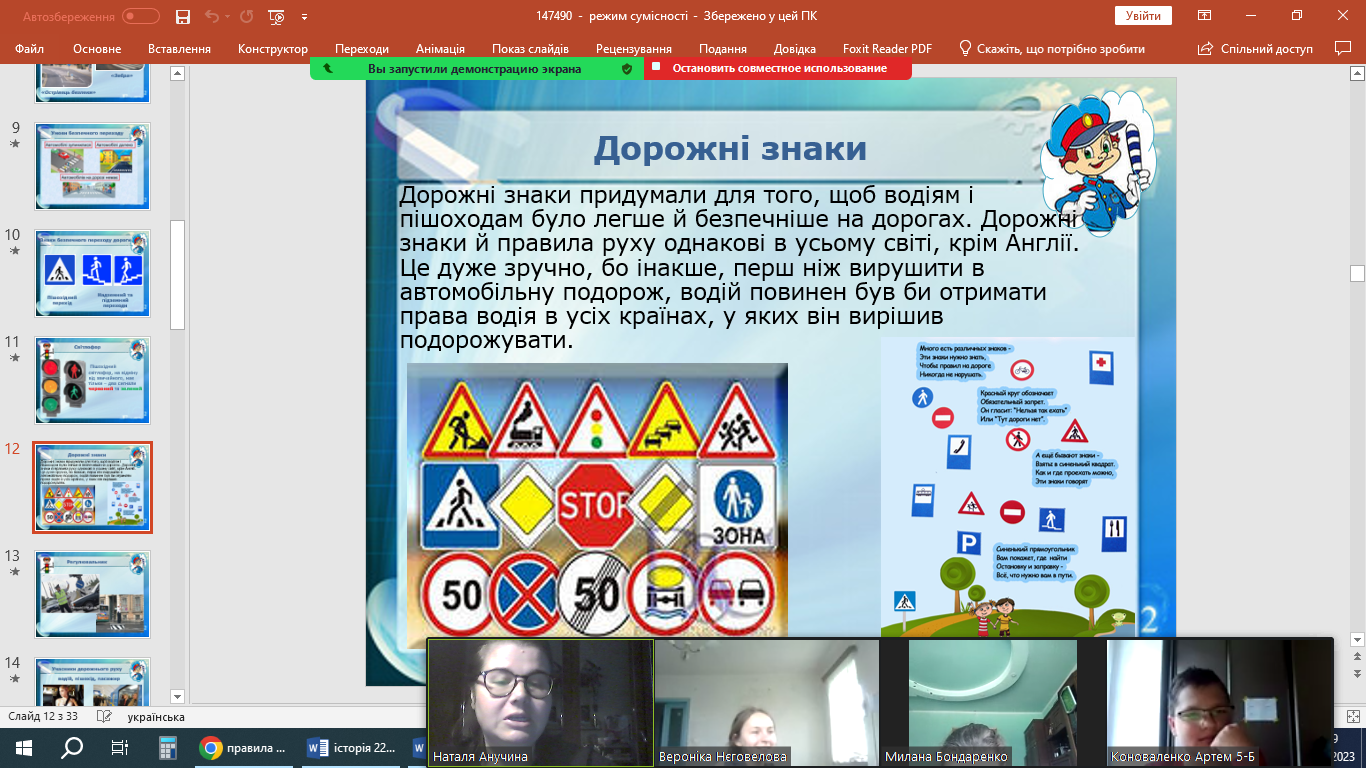Select slide 11 Світлофор thumbnail

pos(92,380)
